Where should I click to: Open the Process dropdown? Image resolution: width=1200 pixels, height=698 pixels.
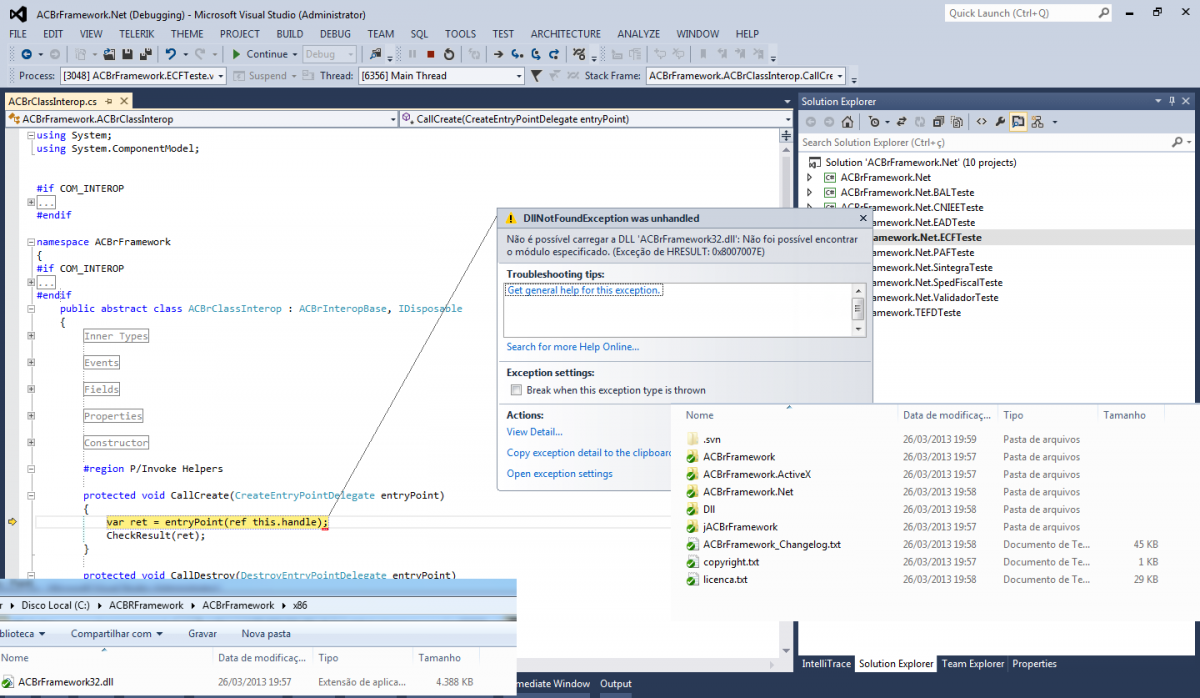click(x=222, y=76)
